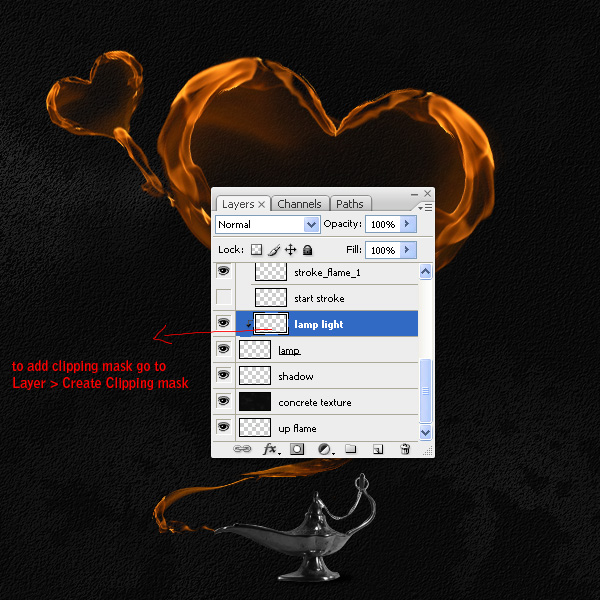Toggle visibility of up flame layer
600x600 pixels.
[x=224, y=426]
